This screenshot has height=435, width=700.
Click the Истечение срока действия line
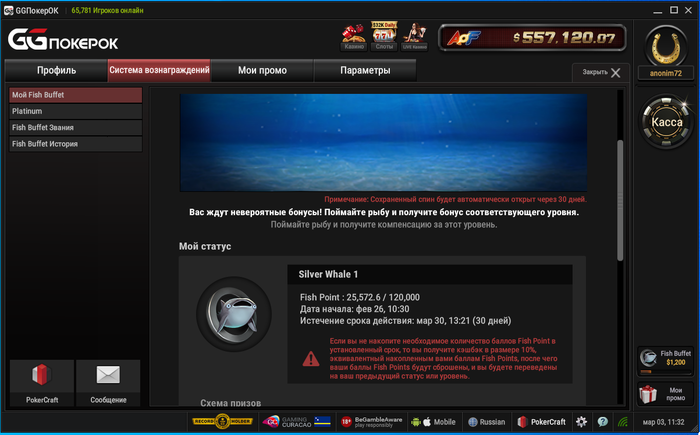405,321
